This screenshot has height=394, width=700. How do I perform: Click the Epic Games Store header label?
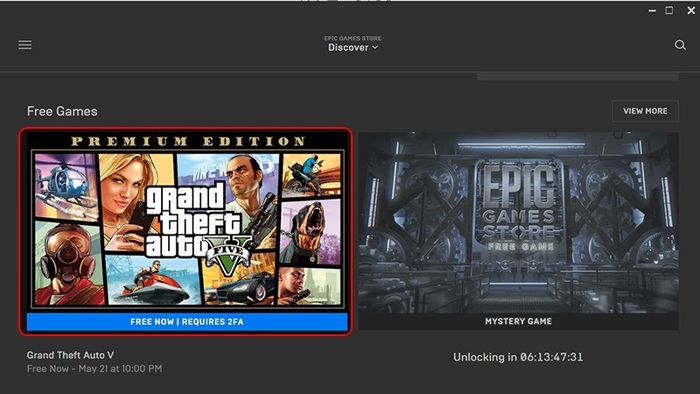pos(353,38)
